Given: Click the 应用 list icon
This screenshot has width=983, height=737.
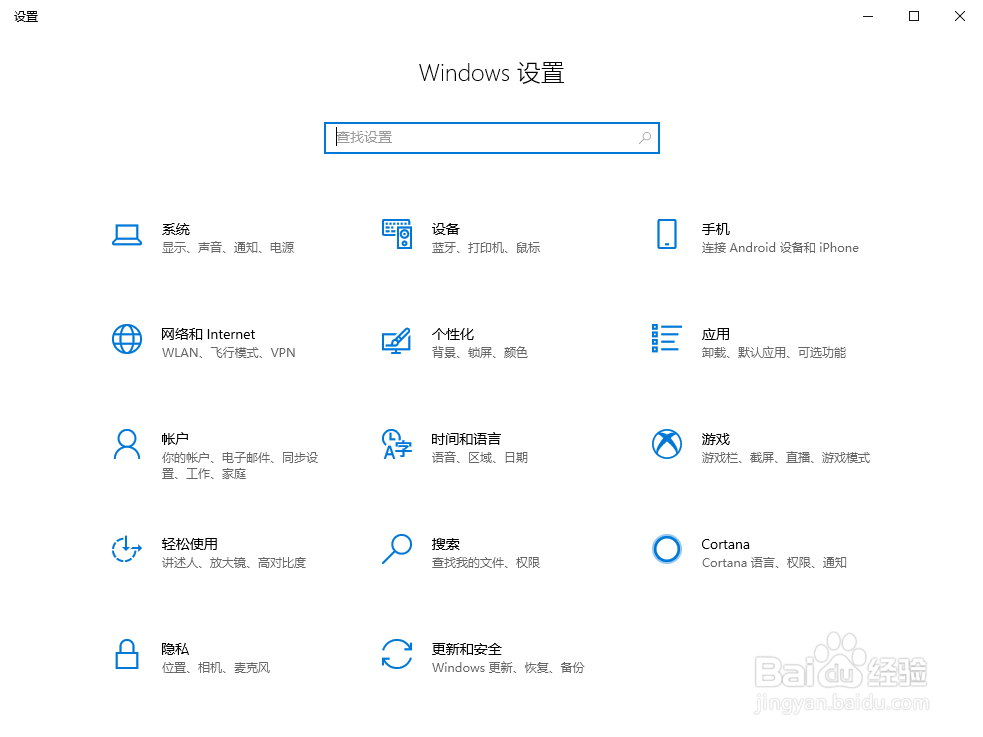Looking at the screenshot, I should [x=666, y=338].
